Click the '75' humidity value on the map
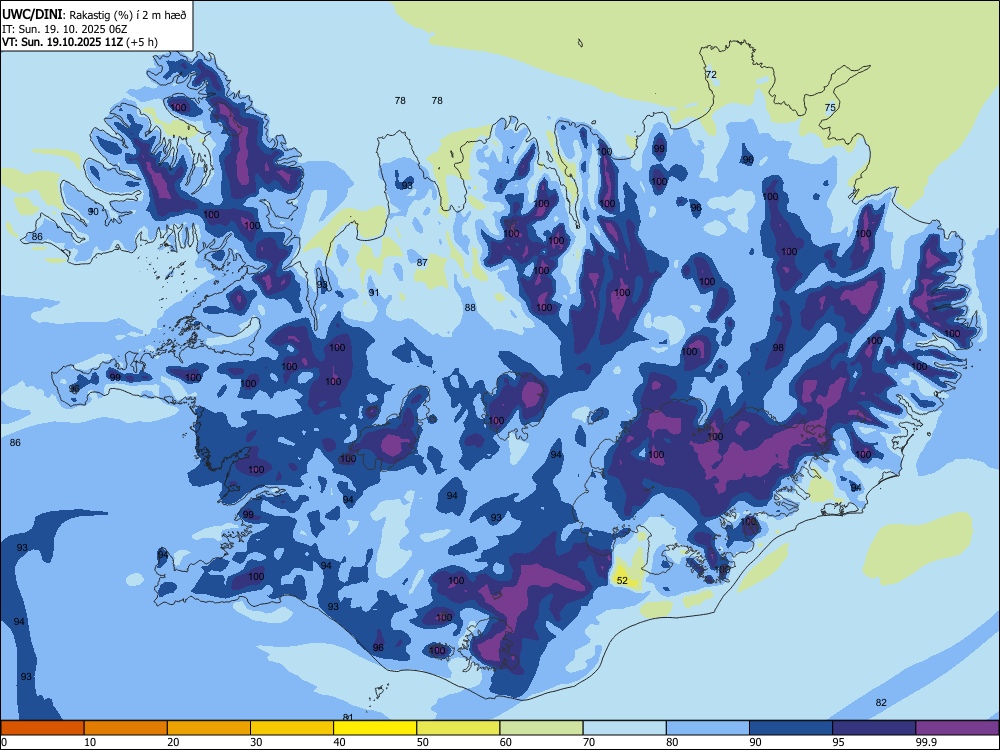The width and height of the screenshot is (1000, 750). tap(830, 108)
